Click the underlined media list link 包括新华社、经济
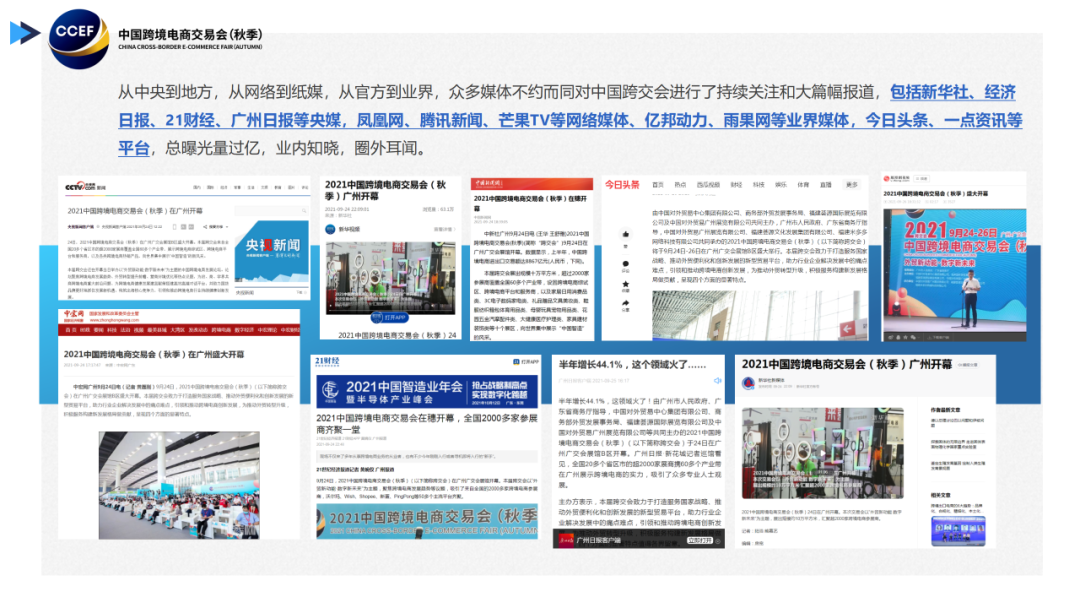The height and width of the screenshot is (608, 1080). pyautogui.click(x=953, y=92)
